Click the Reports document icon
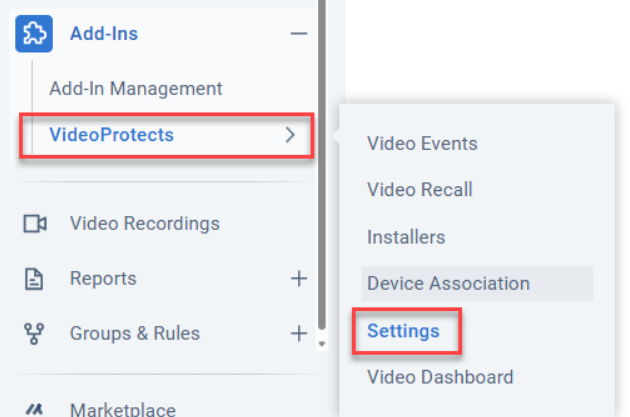This screenshot has width=630, height=417. point(34,279)
